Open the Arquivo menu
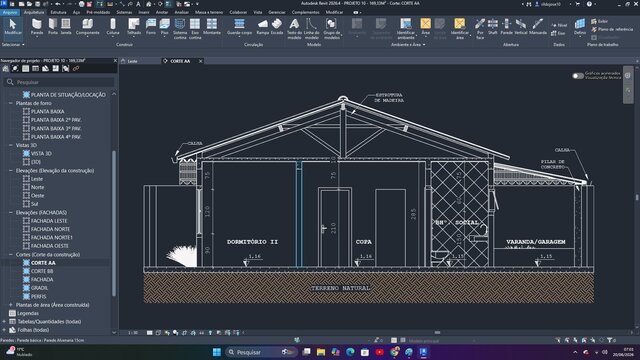 tap(10, 12)
